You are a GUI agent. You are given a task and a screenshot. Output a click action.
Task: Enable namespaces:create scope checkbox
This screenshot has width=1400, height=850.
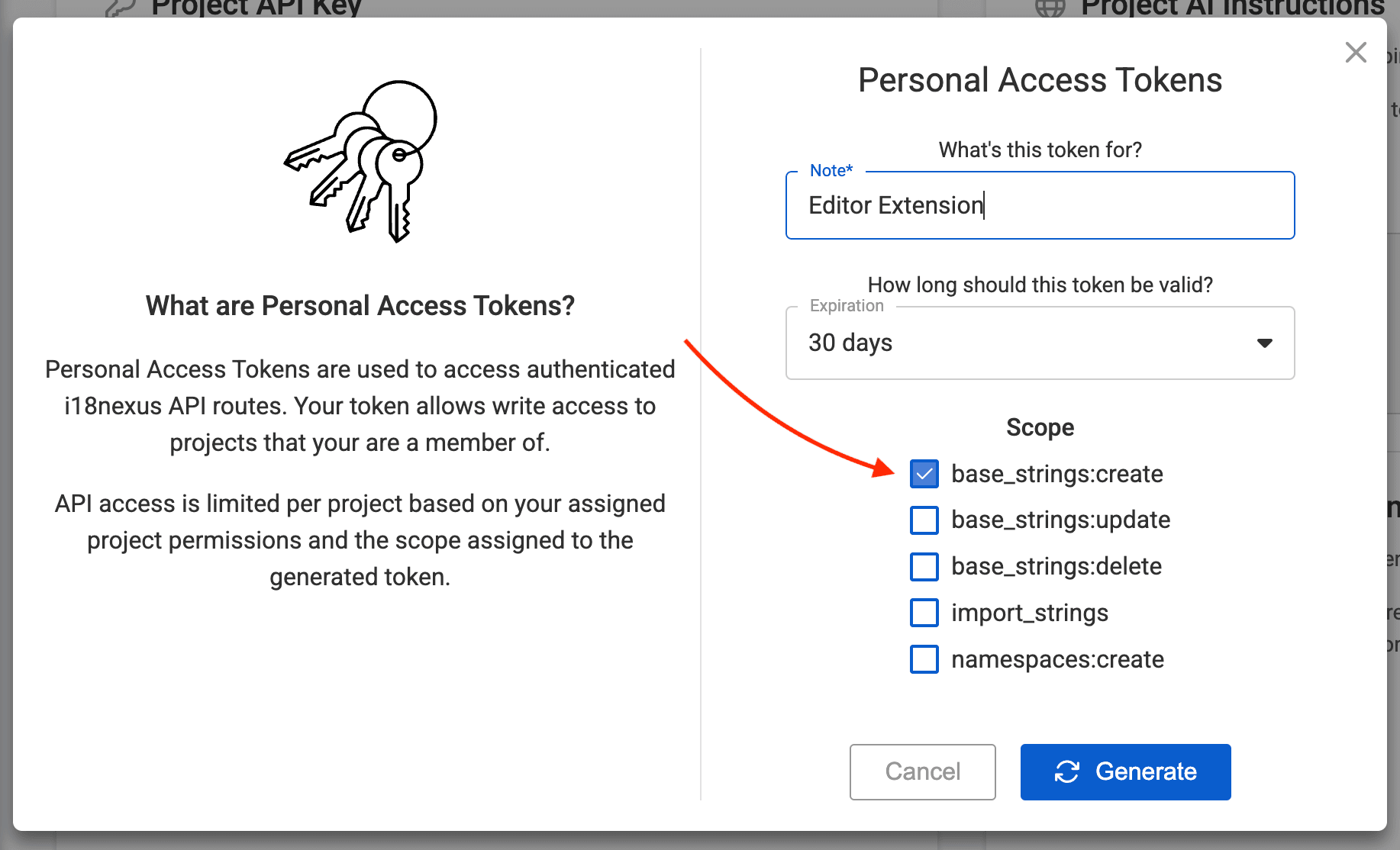coord(924,659)
